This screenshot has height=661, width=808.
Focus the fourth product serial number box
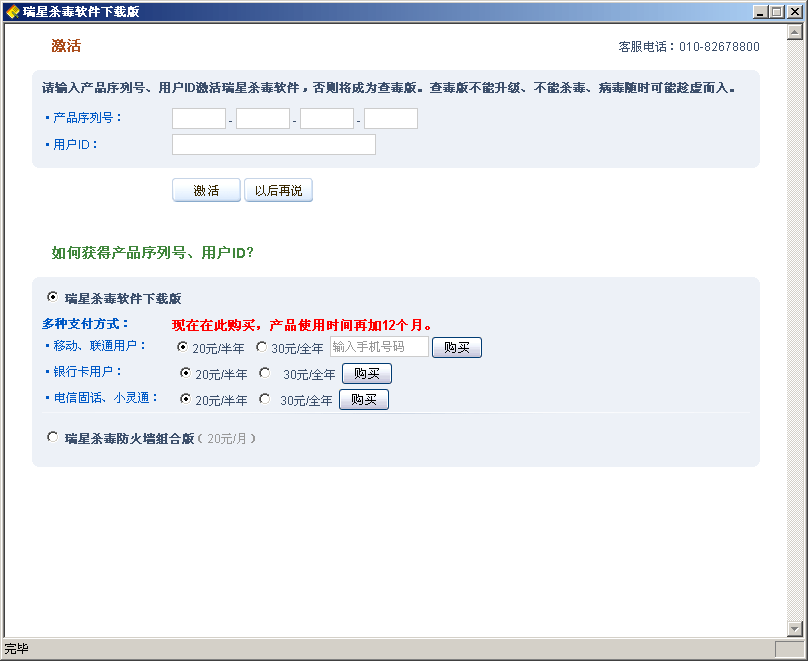pos(391,118)
